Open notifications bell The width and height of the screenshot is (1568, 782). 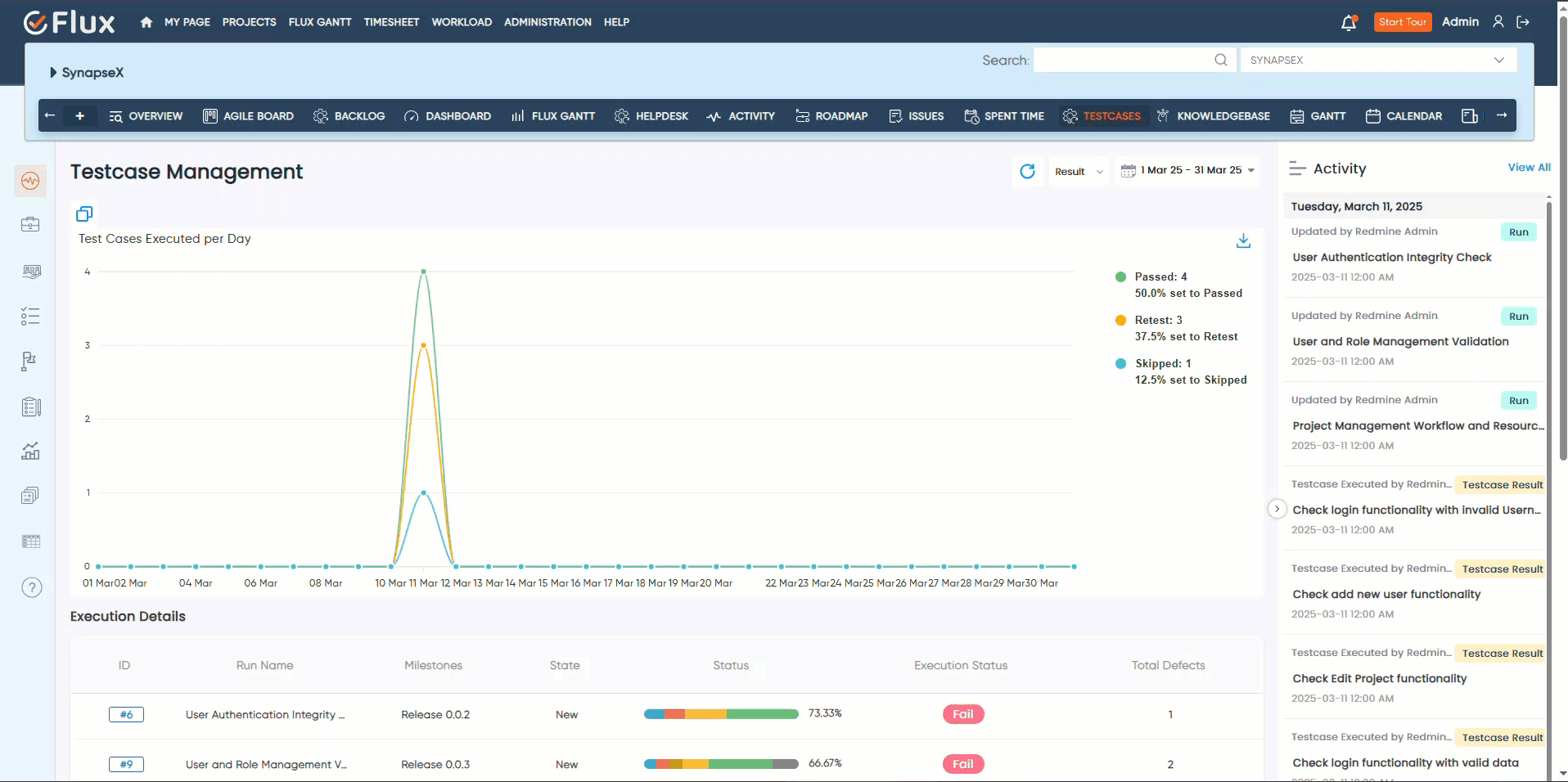pos(1349,23)
